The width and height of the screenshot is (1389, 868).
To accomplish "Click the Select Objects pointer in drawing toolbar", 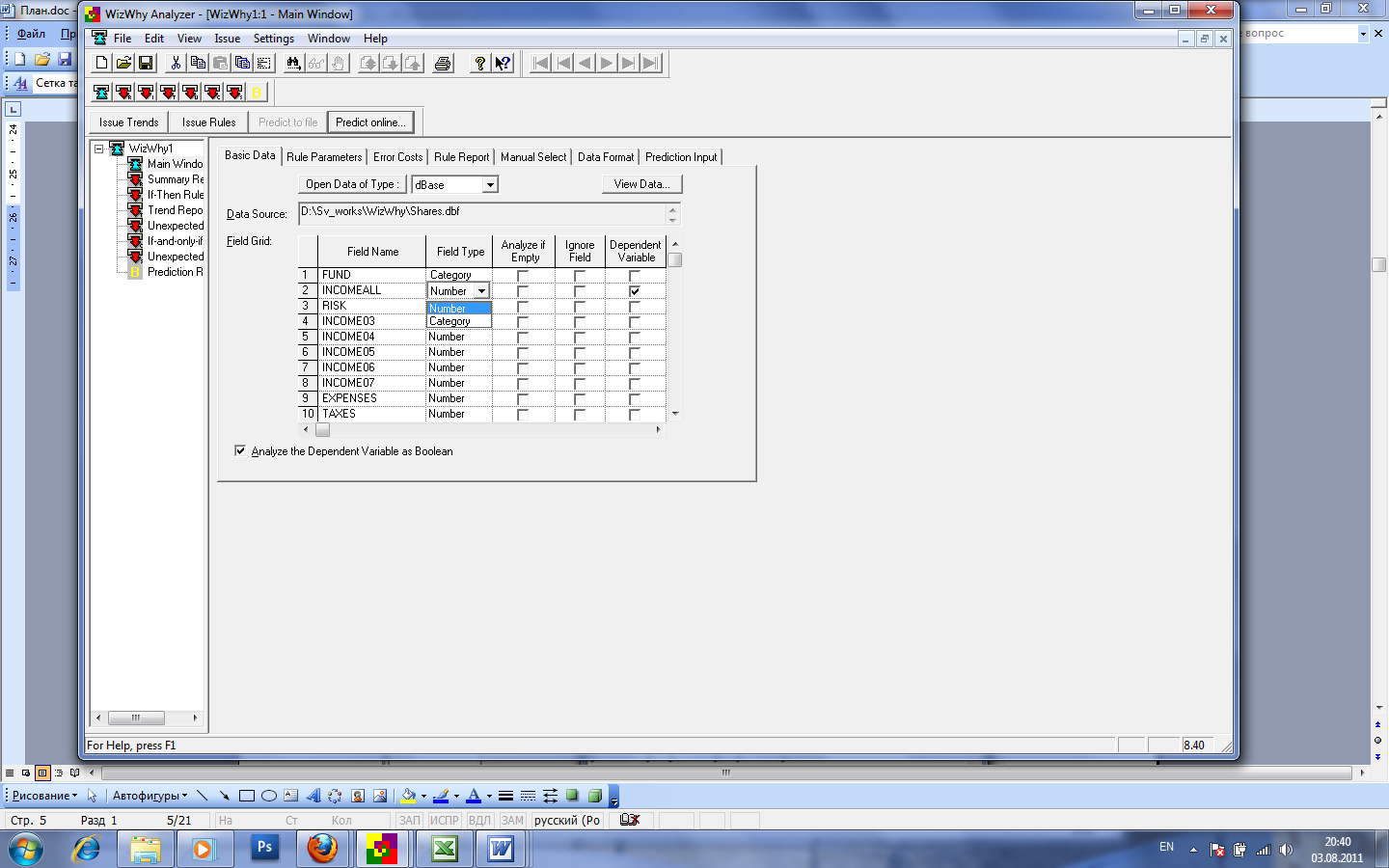I will [92, 796].
